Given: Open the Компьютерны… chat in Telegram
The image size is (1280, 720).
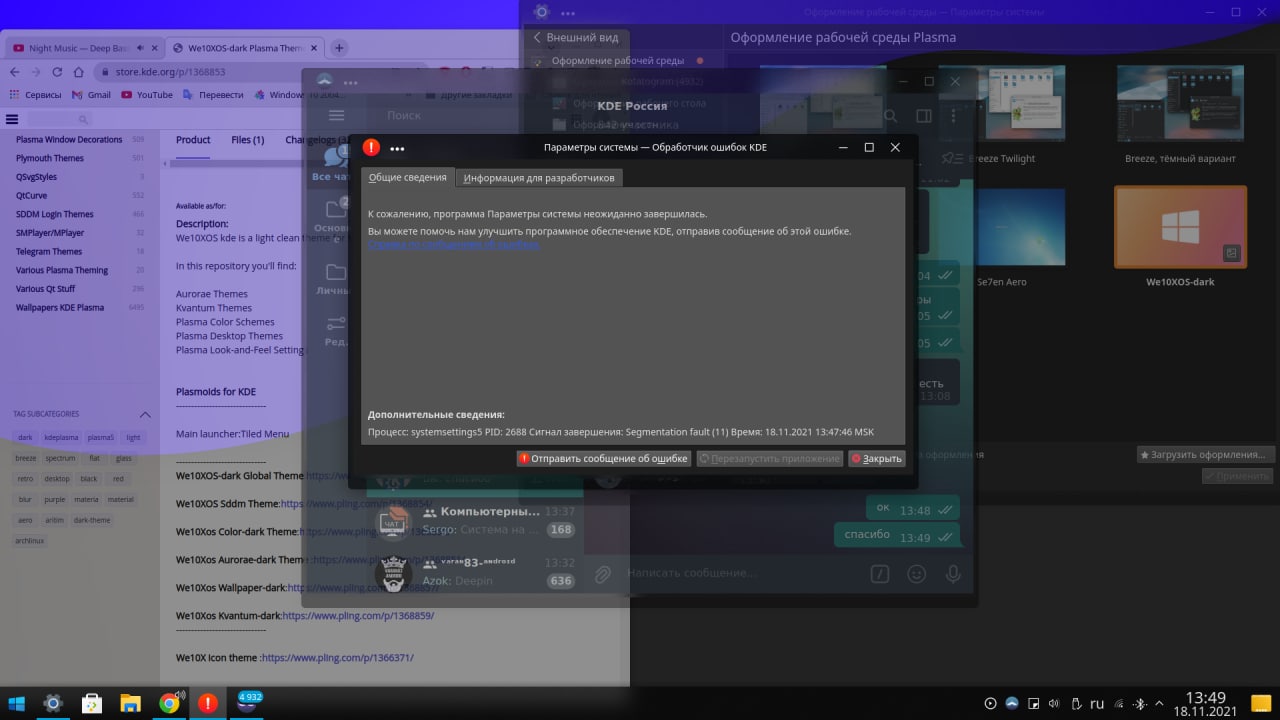Looking at the screenshot, I should [475, 520].
